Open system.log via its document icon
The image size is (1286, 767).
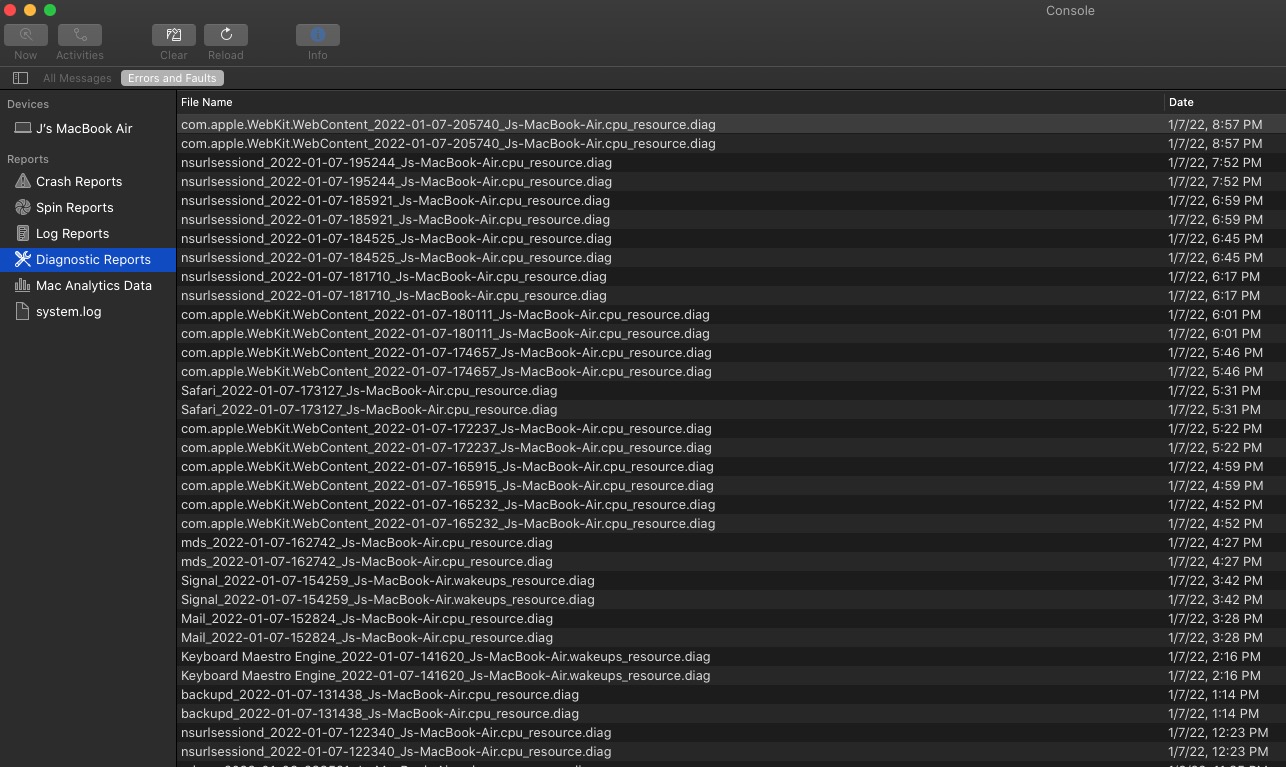click(21, 311)
